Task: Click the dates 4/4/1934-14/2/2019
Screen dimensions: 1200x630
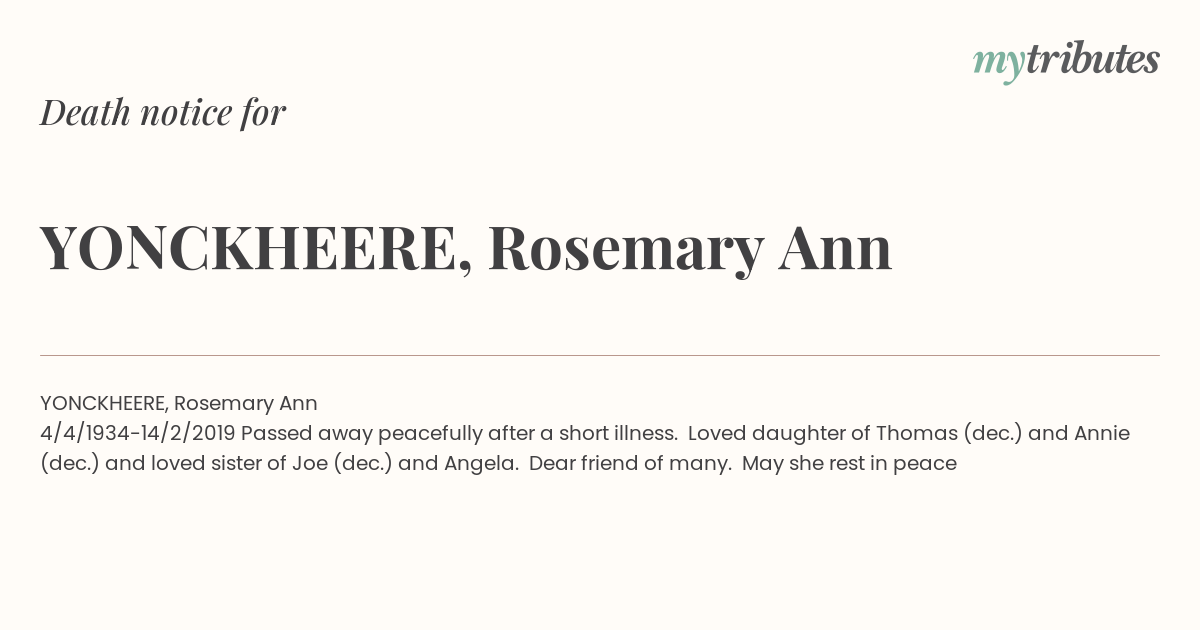Action: (x=138, y=434)
